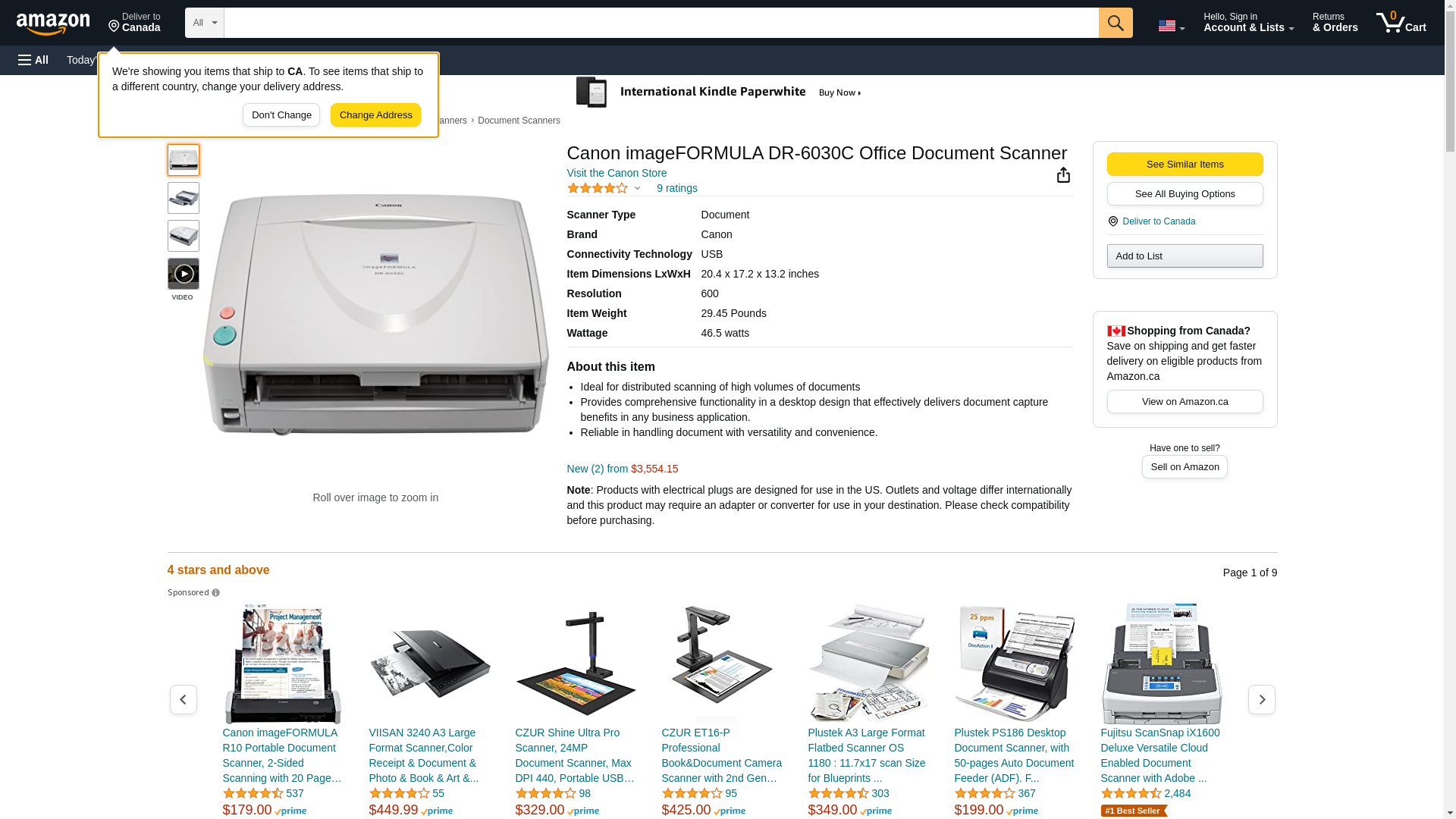
Task: Click See Similar Items button
Action: pos(1185,165)
